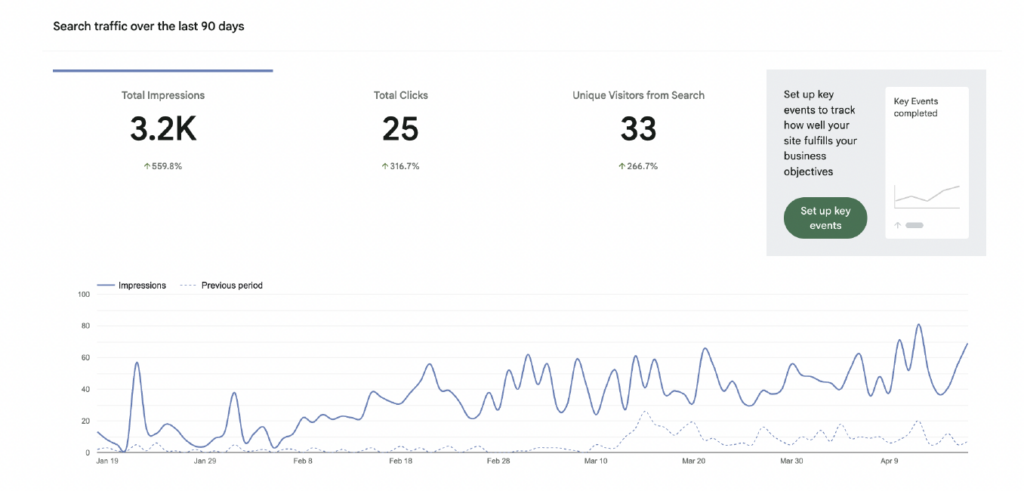Click the 3.2K impressions value
1024x491 pixels.
163,129
